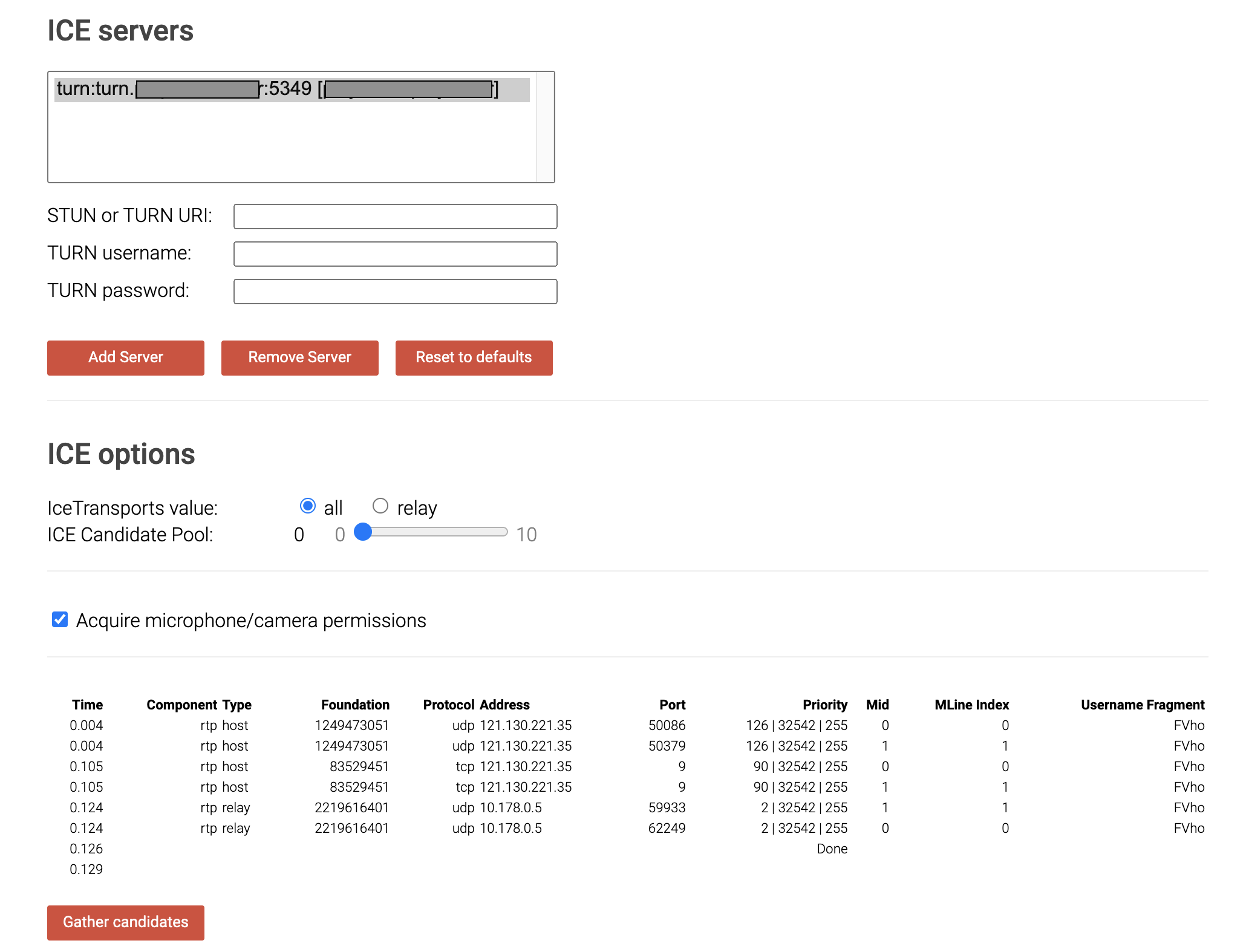Image resolution: width=1246 pixels, height=952 pixels.
Task: Click Reset to defaults button
Action: click(x=473, y=357)
